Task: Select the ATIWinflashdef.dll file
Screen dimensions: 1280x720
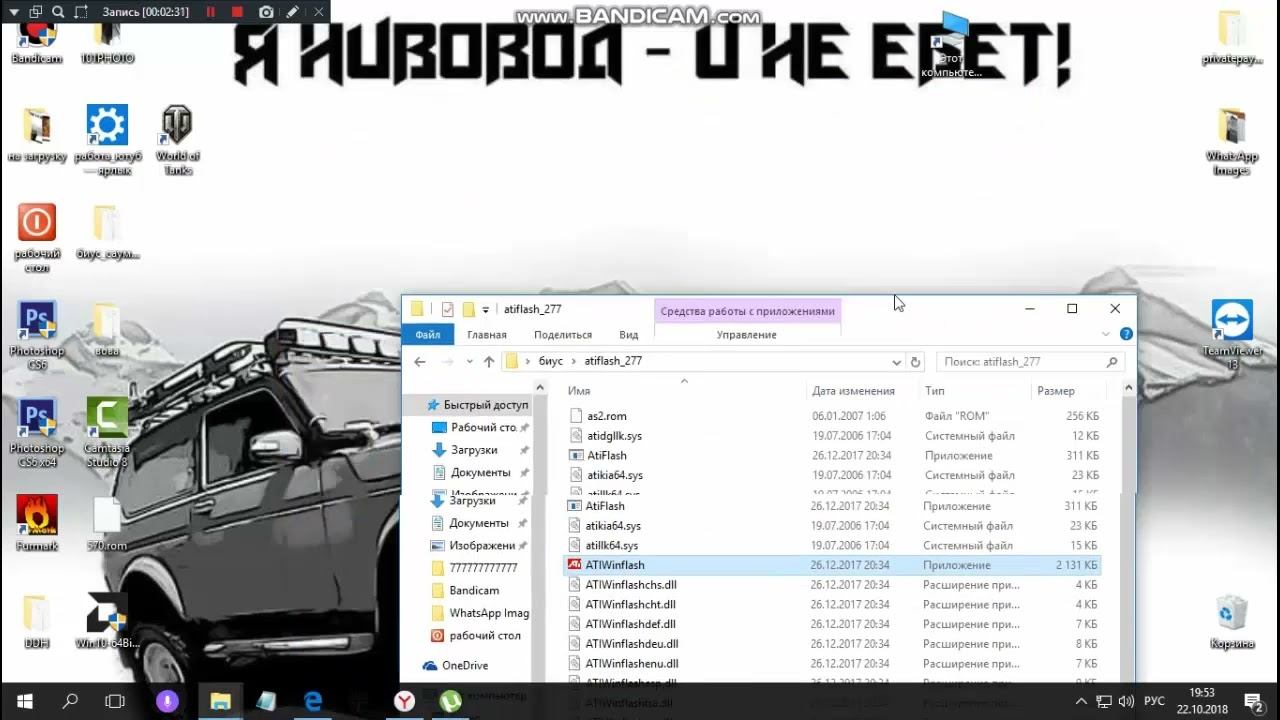Action: pyautogui.click(x=832, y=624)
